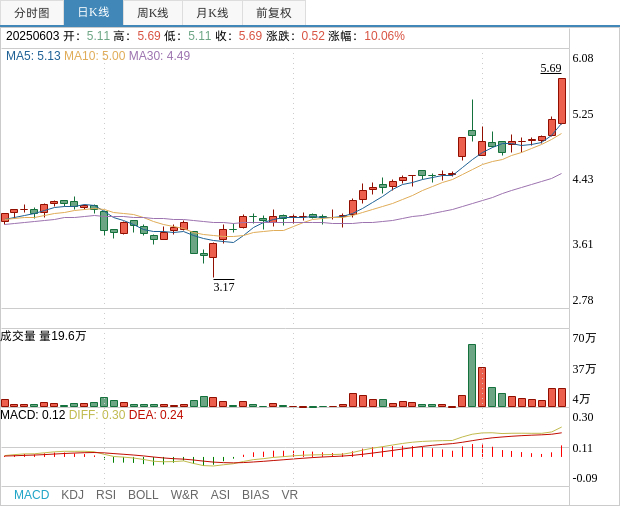
Task: Click the tallest green volume bar
Action: 472,376
